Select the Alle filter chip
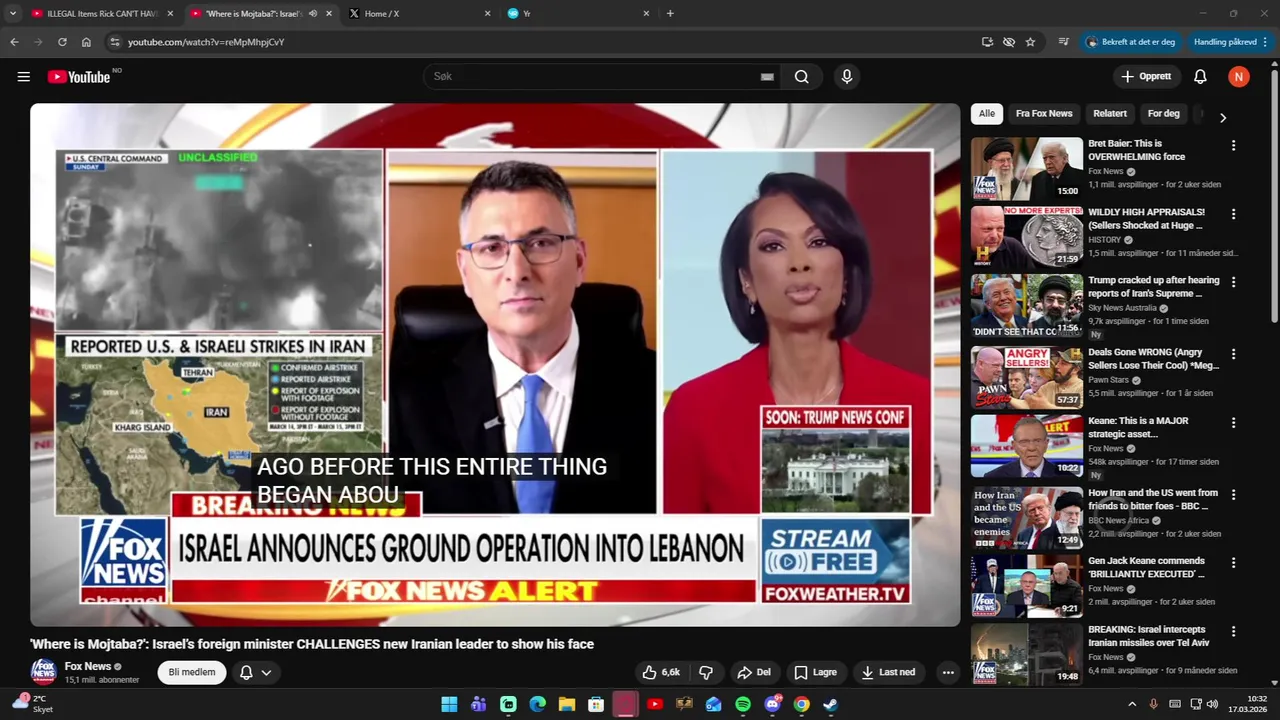Viewport: 1280px width, 720px height. (x=987, y=114)
